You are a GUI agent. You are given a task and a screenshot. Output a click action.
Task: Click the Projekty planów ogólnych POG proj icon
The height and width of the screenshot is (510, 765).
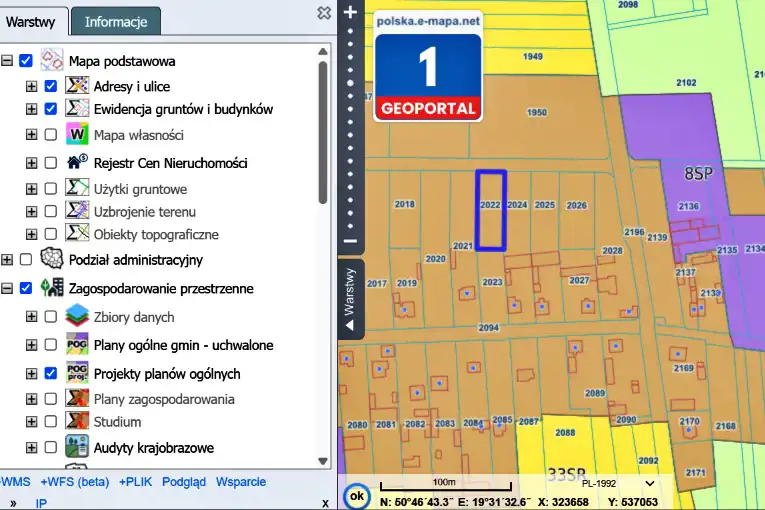coord(77,373)
